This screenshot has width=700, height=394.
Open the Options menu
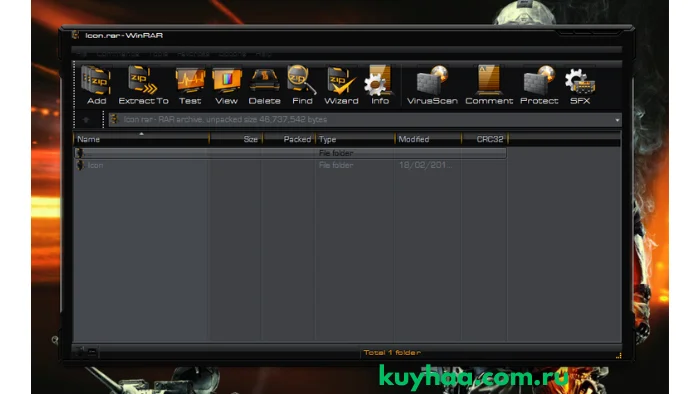(x=232, y=54)
